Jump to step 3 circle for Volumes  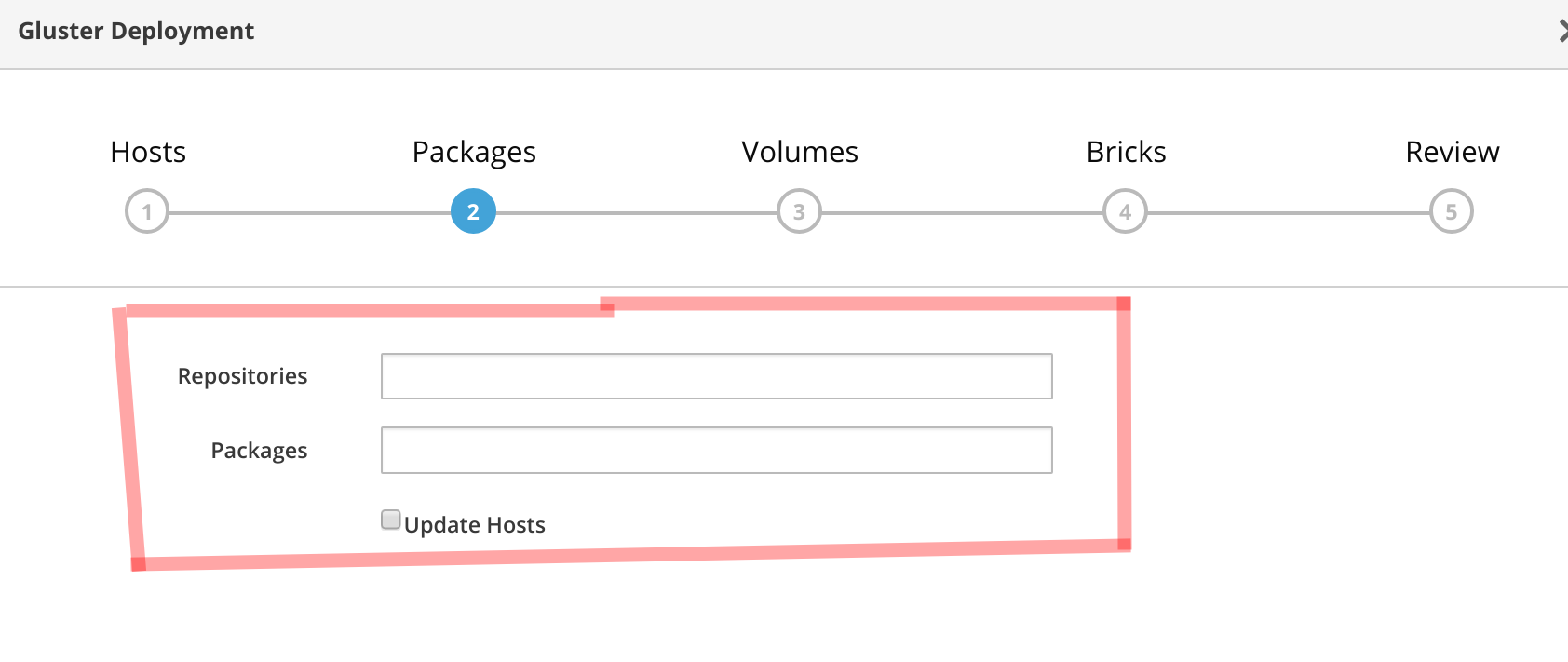click(x=799, y=211)
